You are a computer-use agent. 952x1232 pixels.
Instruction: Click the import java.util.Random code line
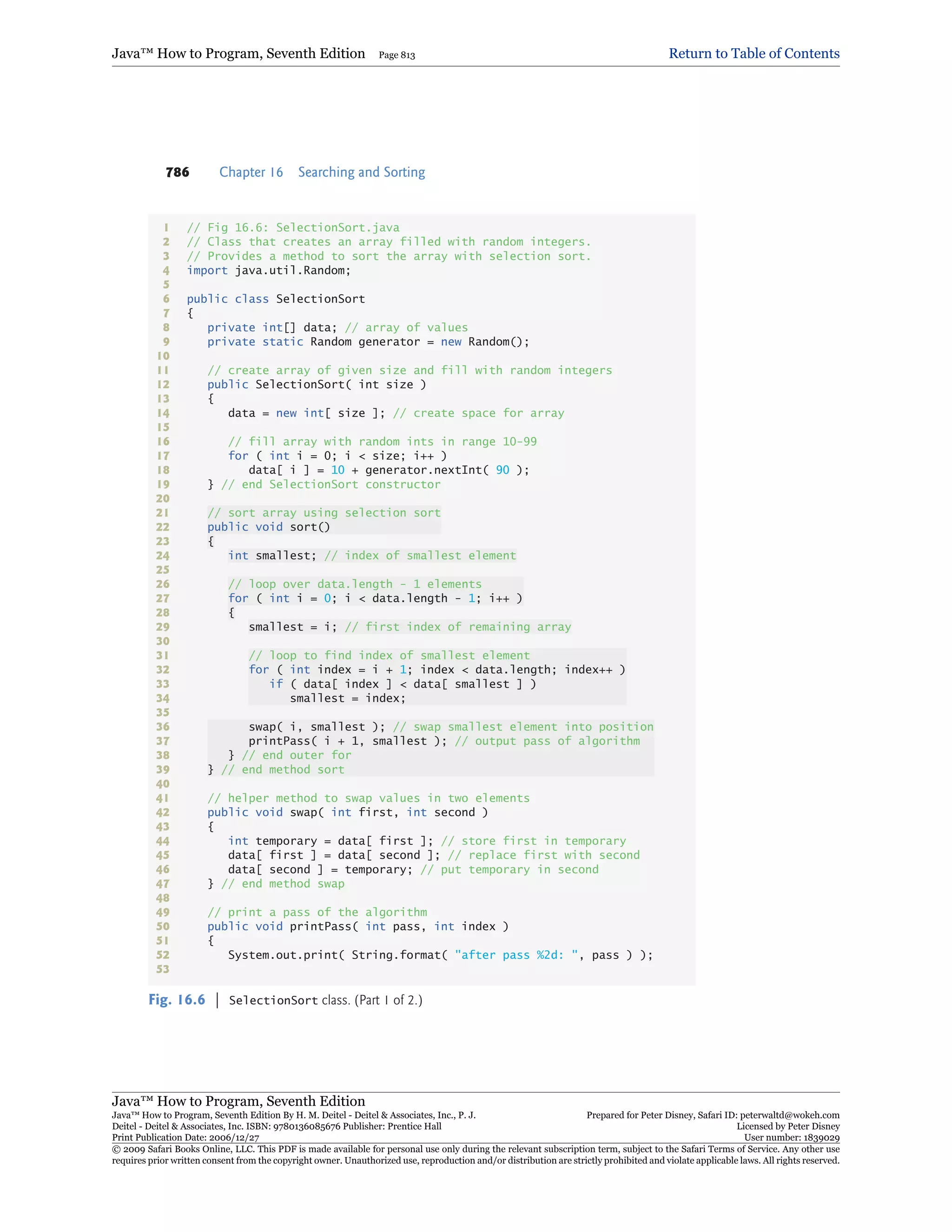click(x=269, y=270)
